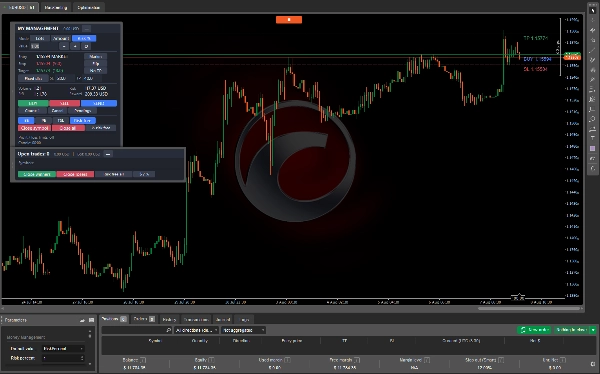Open the Default mode dropdown in Parameters
This screenshot has width=600, height=374.
(x=63, y=349)
